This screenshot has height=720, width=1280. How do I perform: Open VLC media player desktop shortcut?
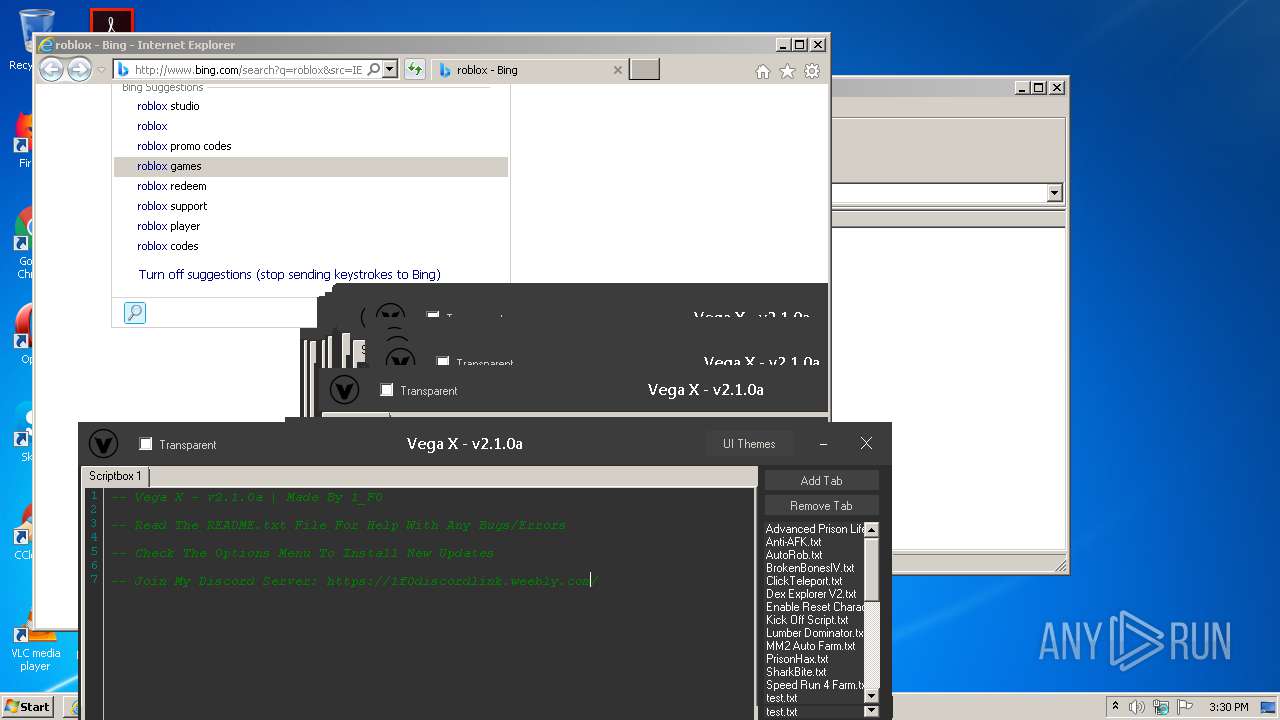[x=35, y=645]
